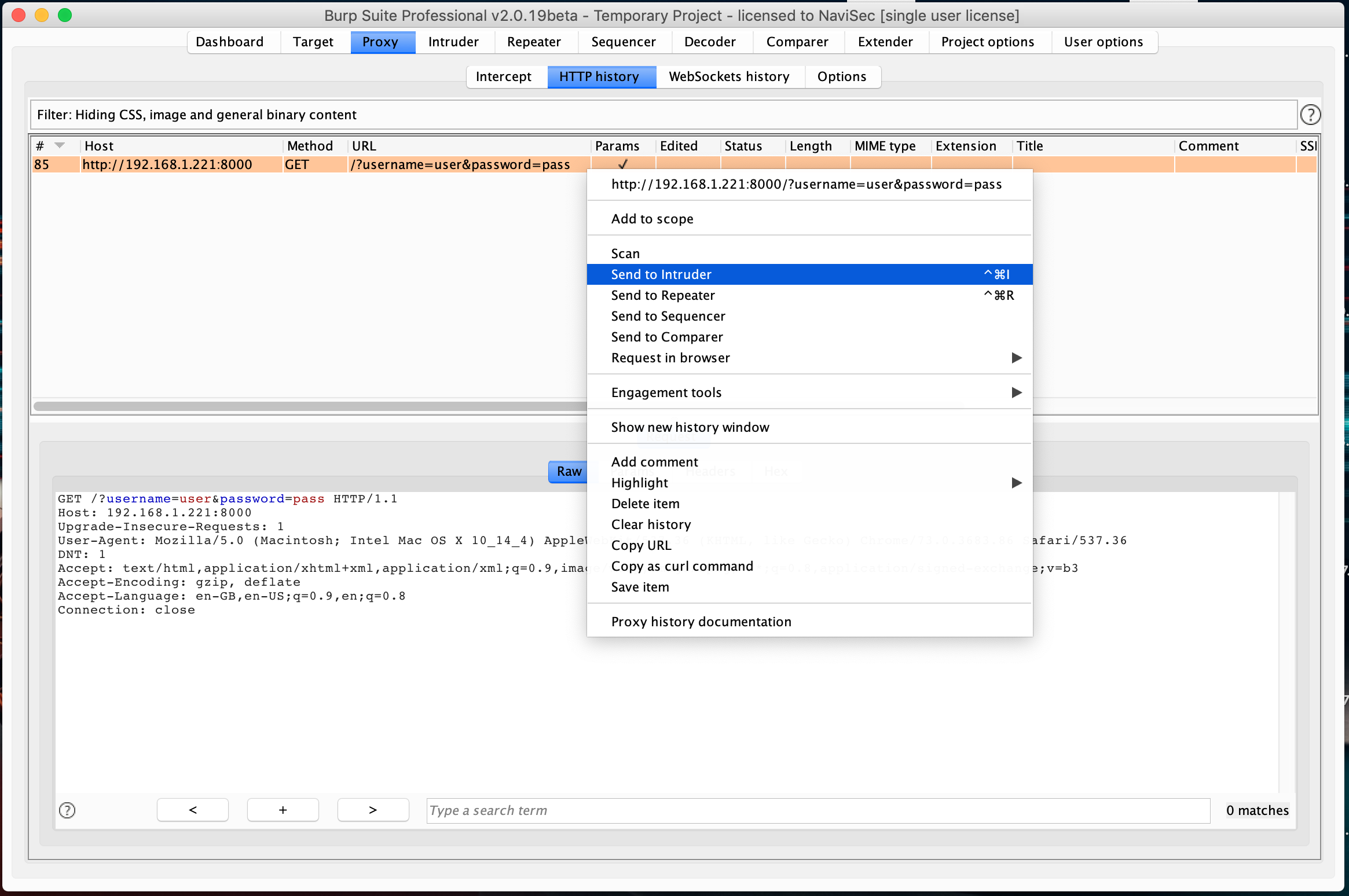
Task: Click the Connection: close header line
Action: [126, 610]
